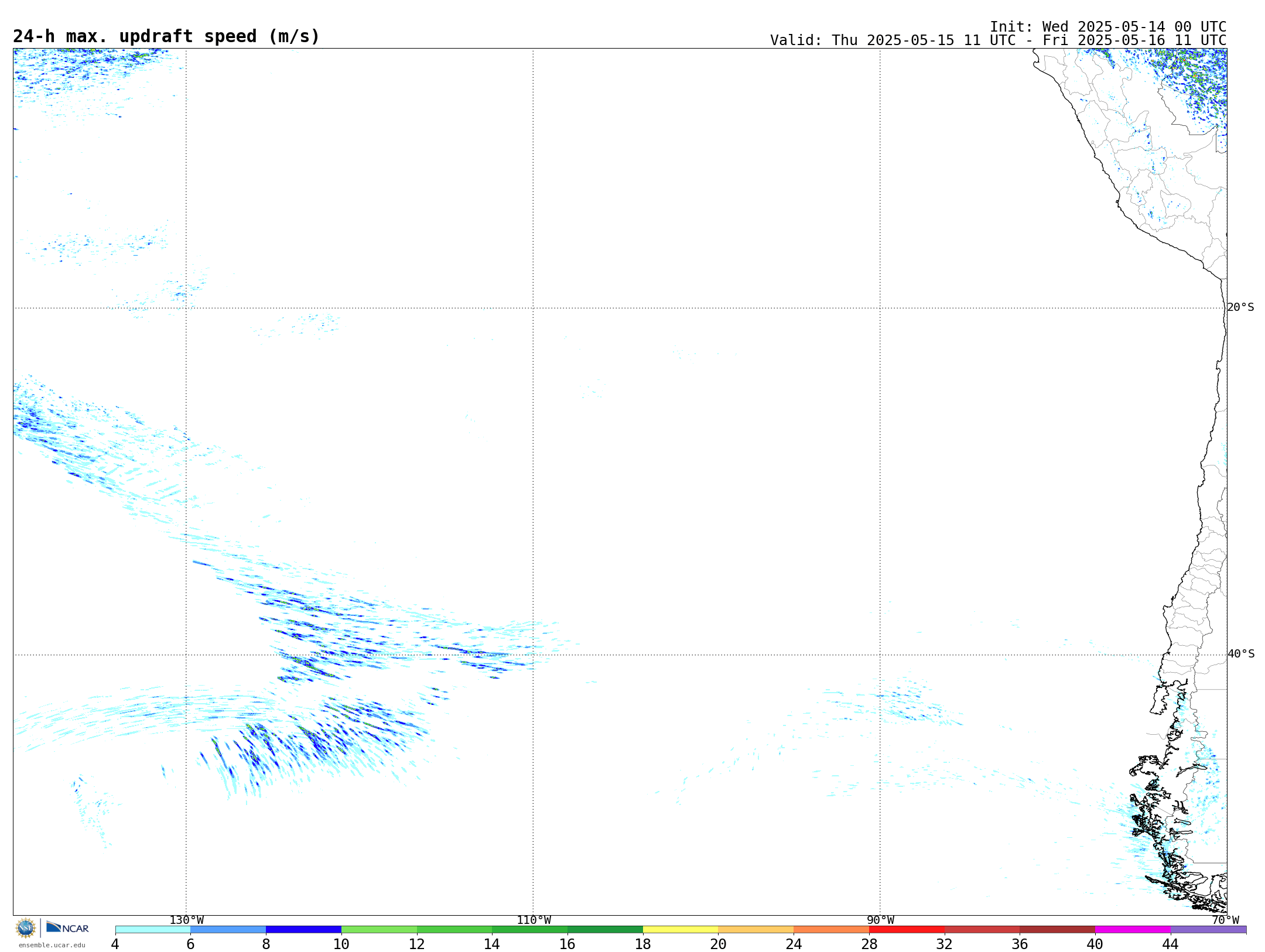This screenshot has width=1265, height=952.
Task: Click the colorbar label '28'
Action: coord(869,944)
